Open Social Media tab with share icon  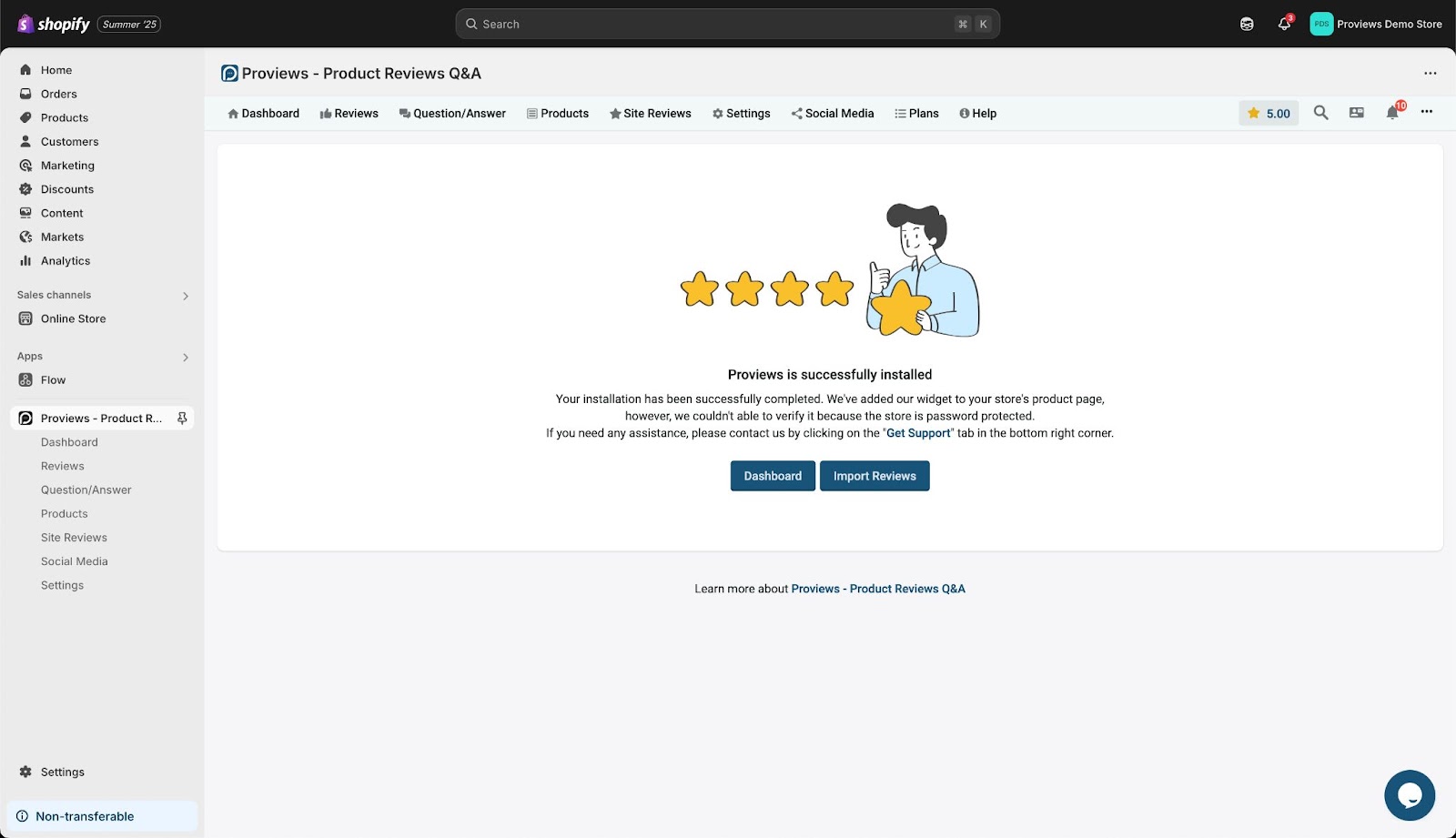coord(832,114)
